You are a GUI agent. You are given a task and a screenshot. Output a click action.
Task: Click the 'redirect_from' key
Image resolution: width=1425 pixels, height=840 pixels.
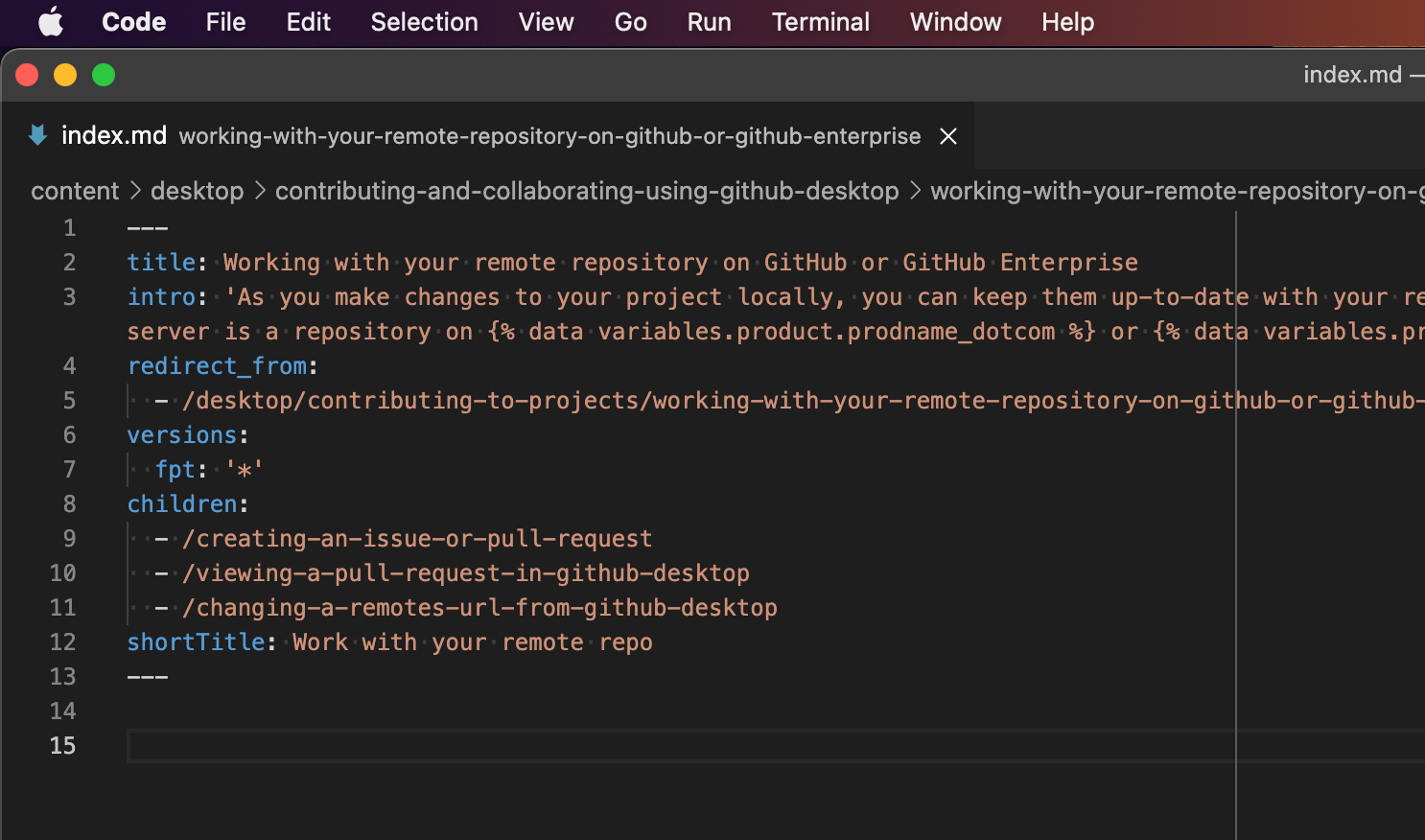tap(217, 366)
